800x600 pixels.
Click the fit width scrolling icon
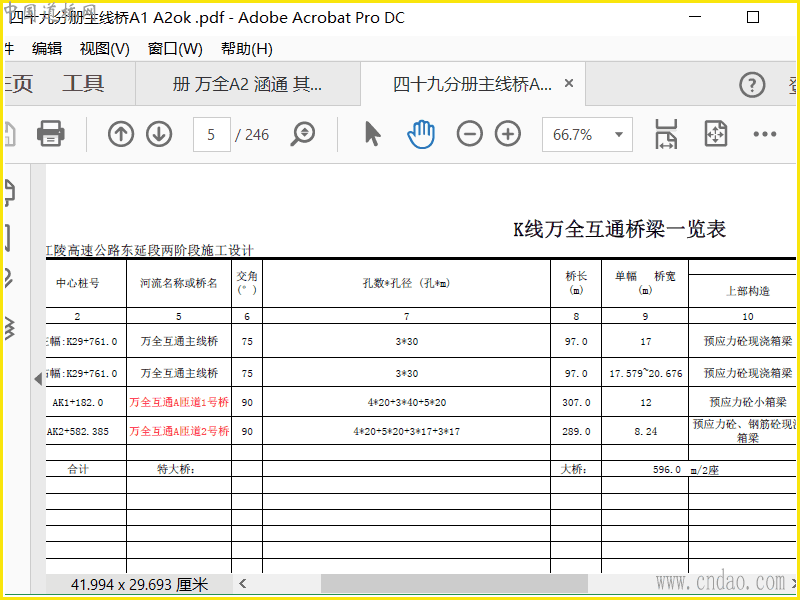(666, 134)
